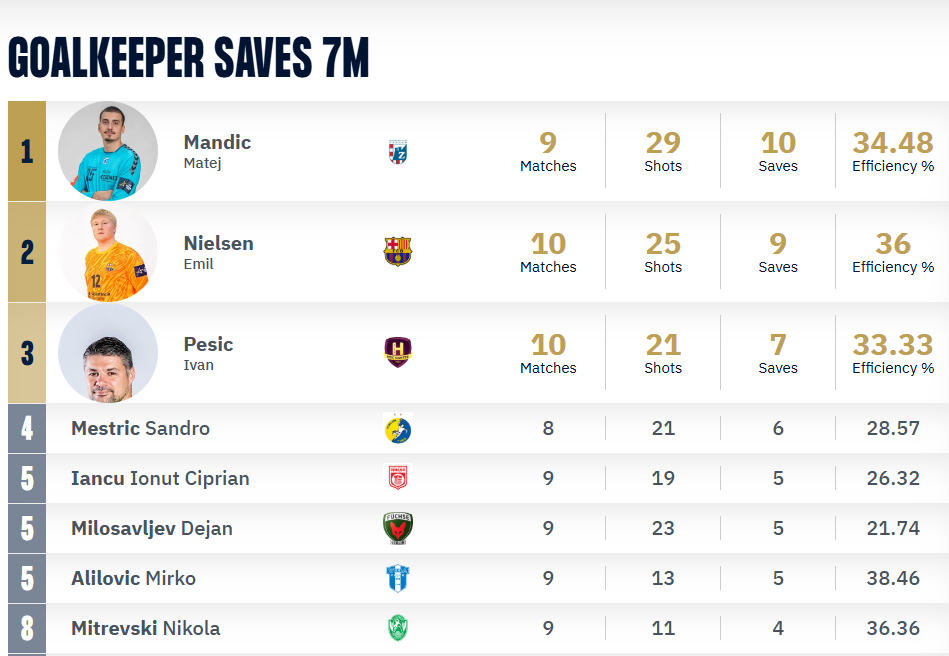This screenshot has height=656, width=949.
Task: Open Milosavljev Dejan's name link
Action: tap(151, 528)
